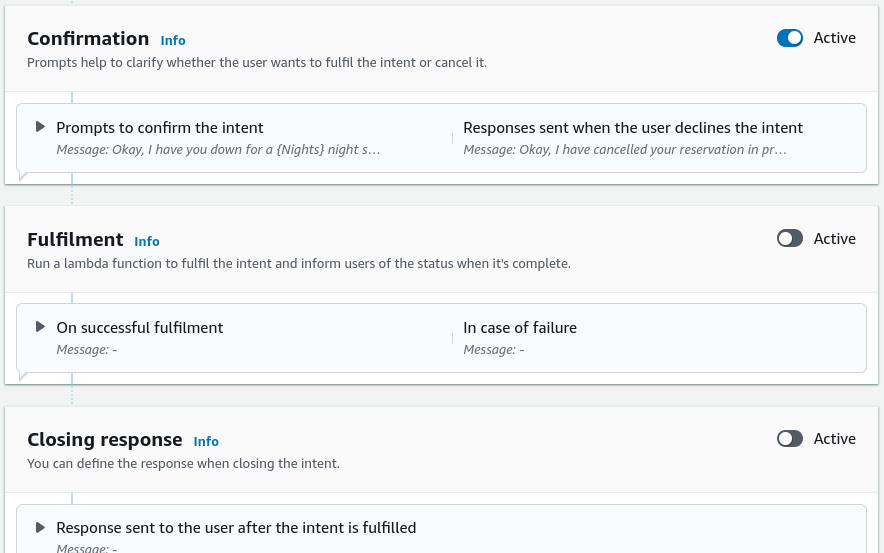Open the Info link beside Fulfilment
This screenshot has width=884, height=553.
click(x=147, y=241)
